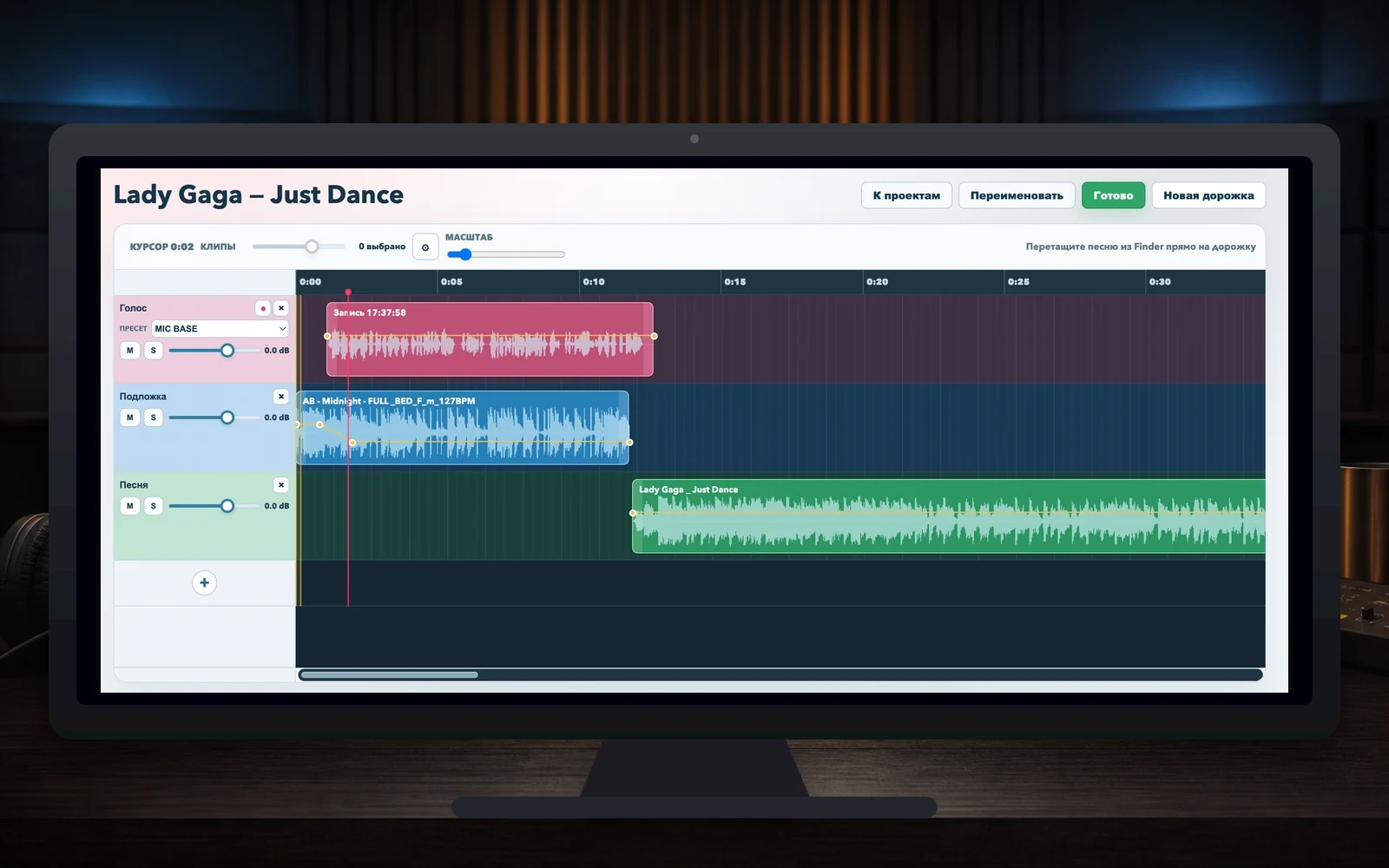The width and height of the screenshot is (1389, 868).
Task: Click the playhead marker on the timeline
Action: coord(348,293)
